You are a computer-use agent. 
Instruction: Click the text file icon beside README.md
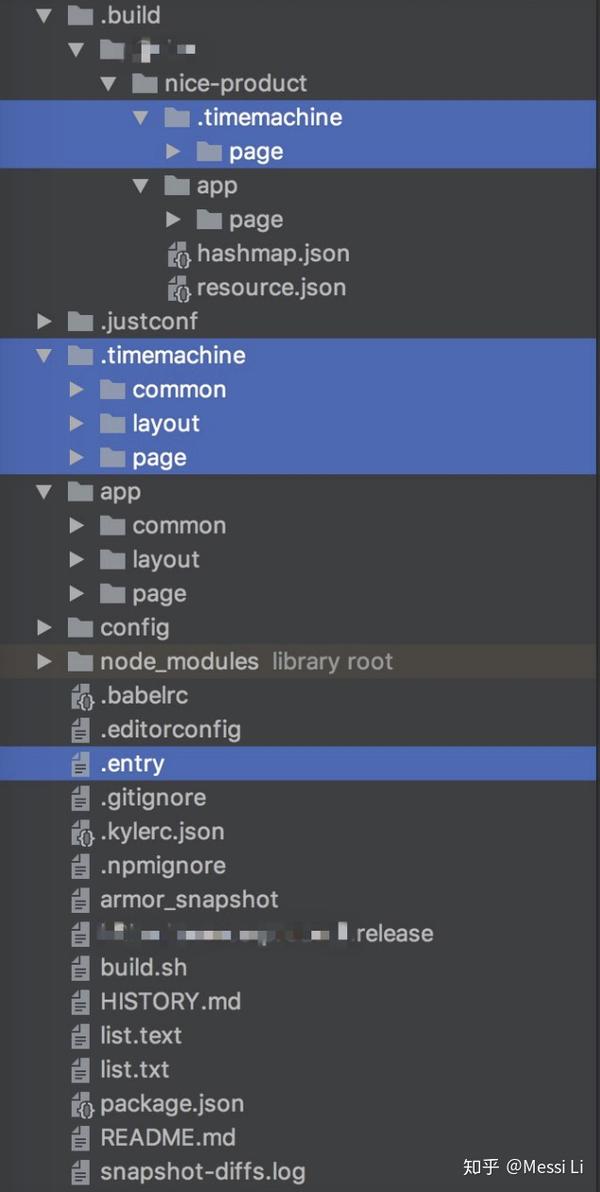[79, 1138]
